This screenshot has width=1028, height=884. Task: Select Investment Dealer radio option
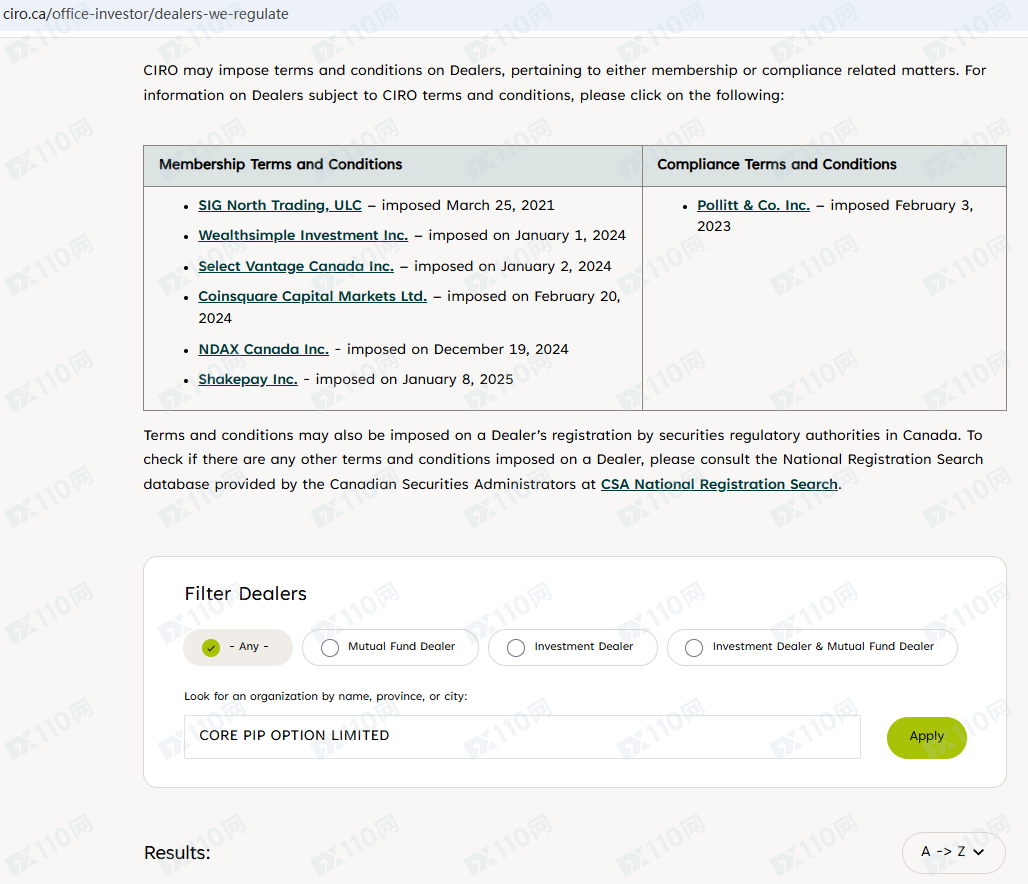click(572, 647)
